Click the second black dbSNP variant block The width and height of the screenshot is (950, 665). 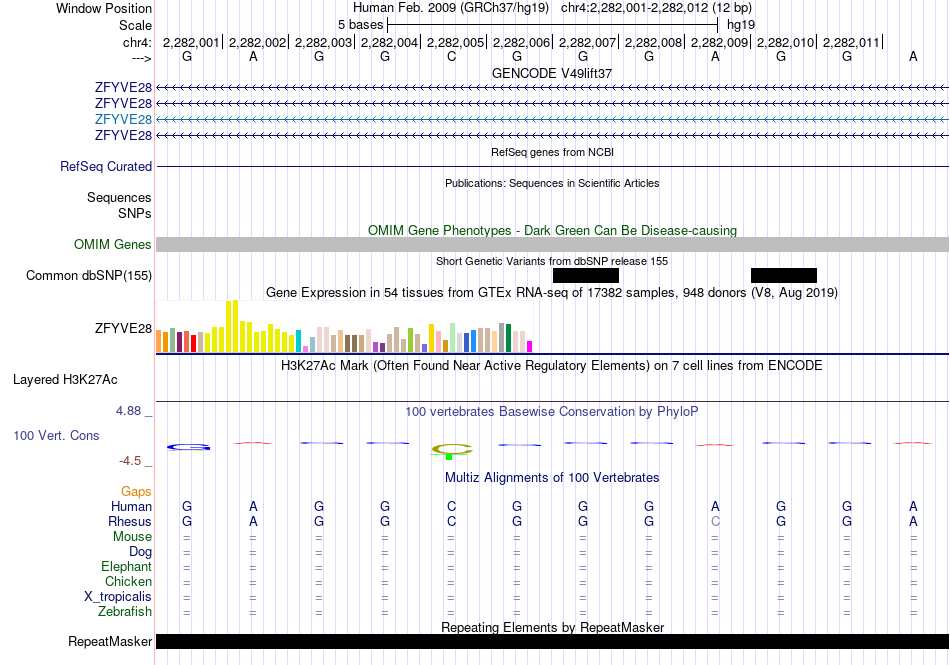pos(783,276)
